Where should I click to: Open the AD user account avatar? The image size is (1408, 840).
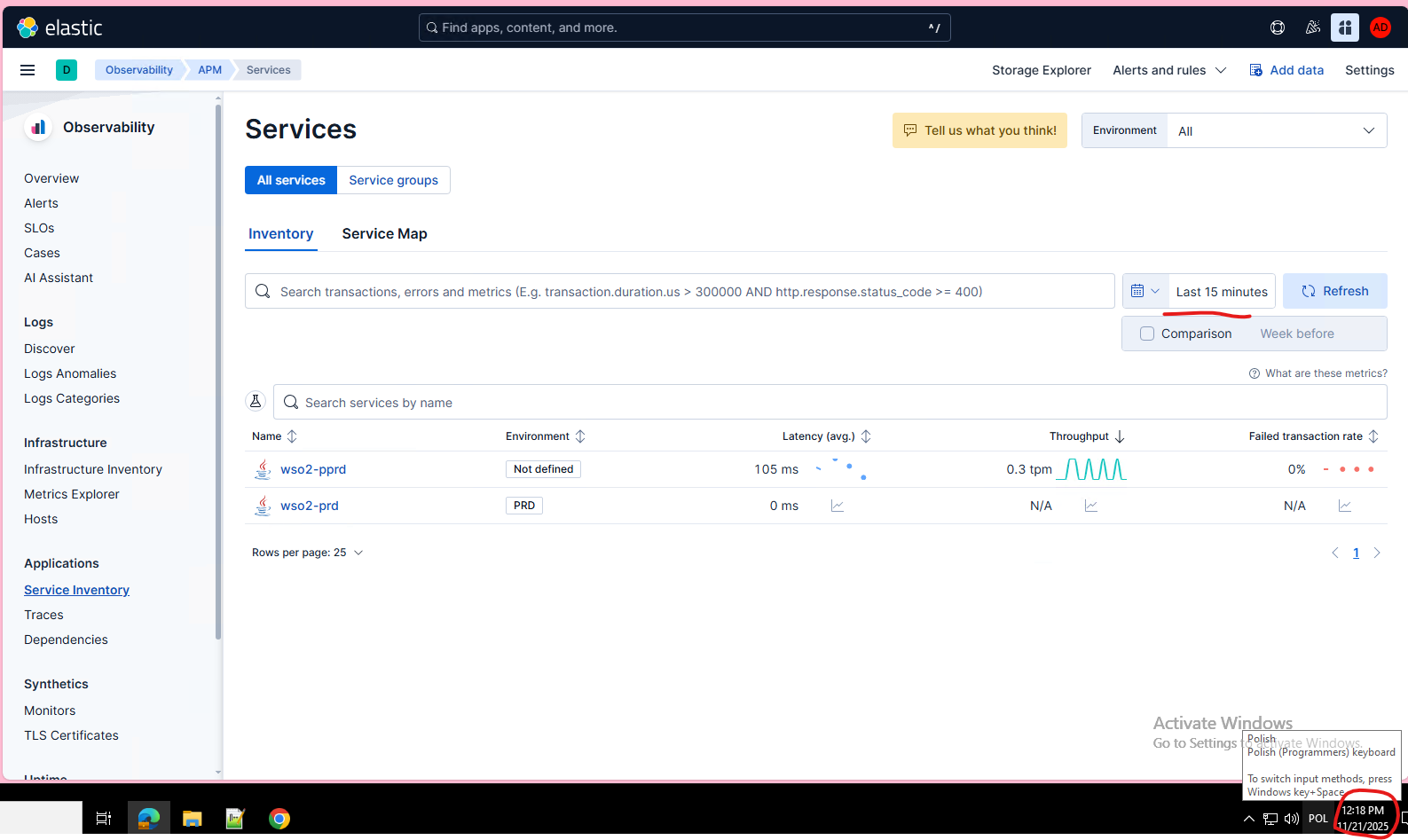[1380, 27]
